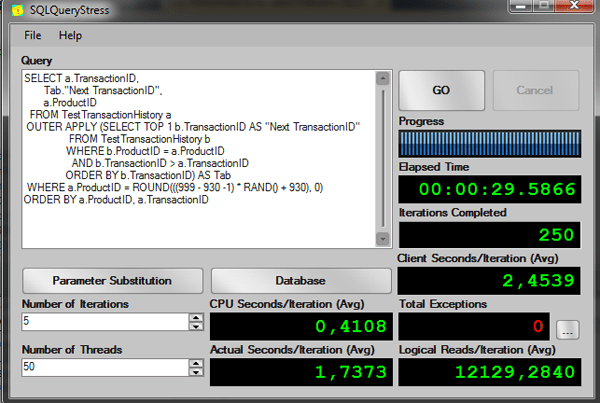This screenshot has height=403, width=600.
Task: Focus the Number of Iterations field
Action: pos(105,321)
